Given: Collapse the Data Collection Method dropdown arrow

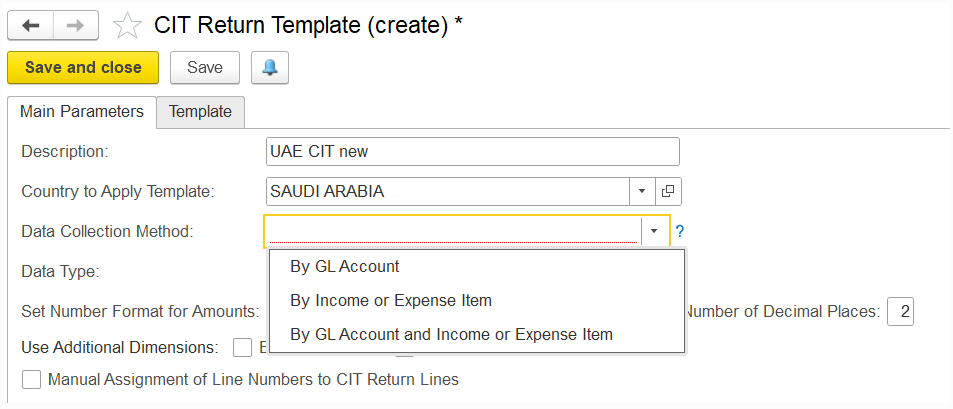Looking at the screenshot, I should point(654,231).
